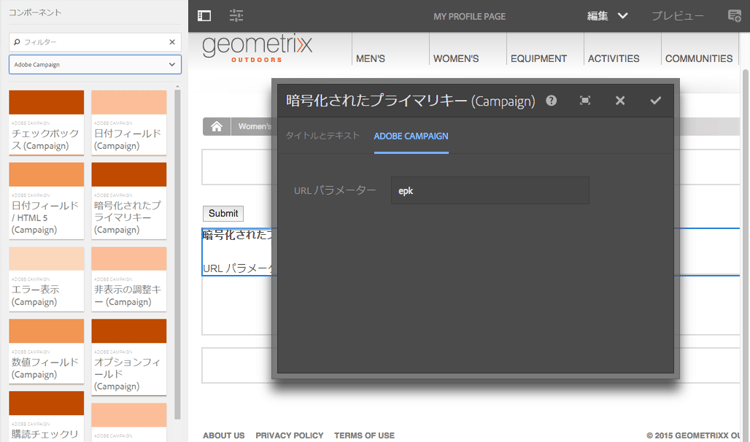Toggle the side panel icon
This screenshot has height=442, width=750.
click(x=204, y=16)
